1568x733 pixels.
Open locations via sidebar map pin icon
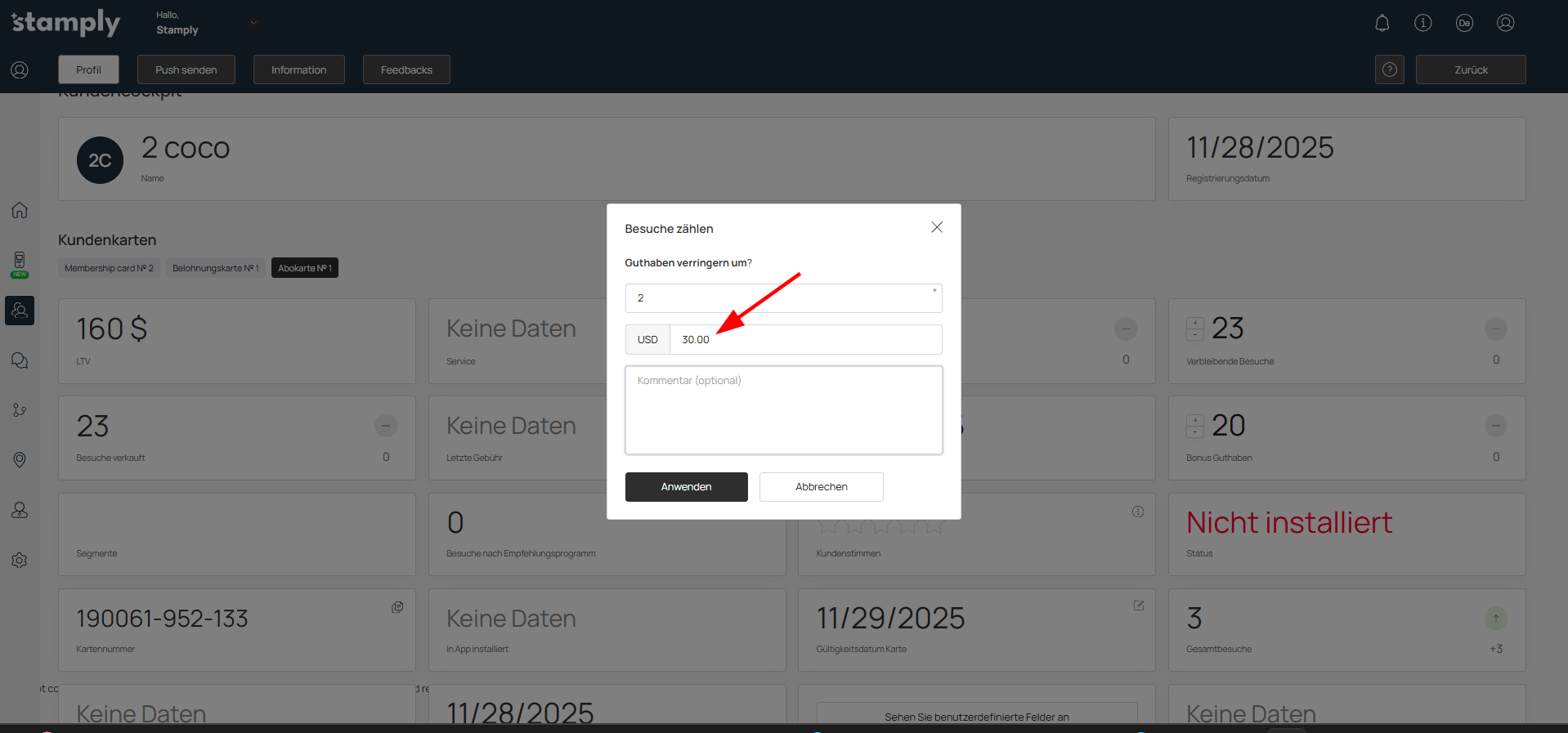(20, 460)
